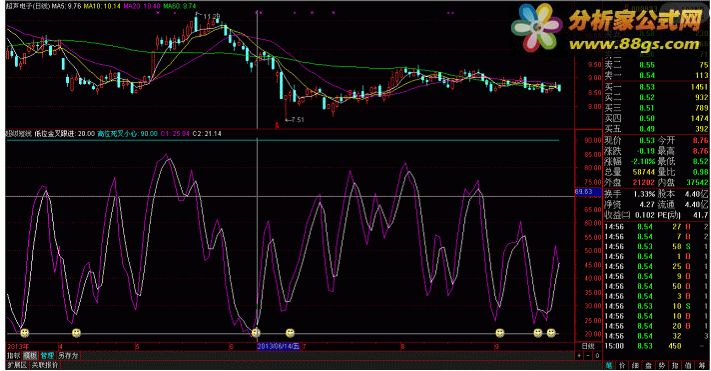
Task: Click the first smiley signal marker near 2013年
Action: tap(24, 333)
